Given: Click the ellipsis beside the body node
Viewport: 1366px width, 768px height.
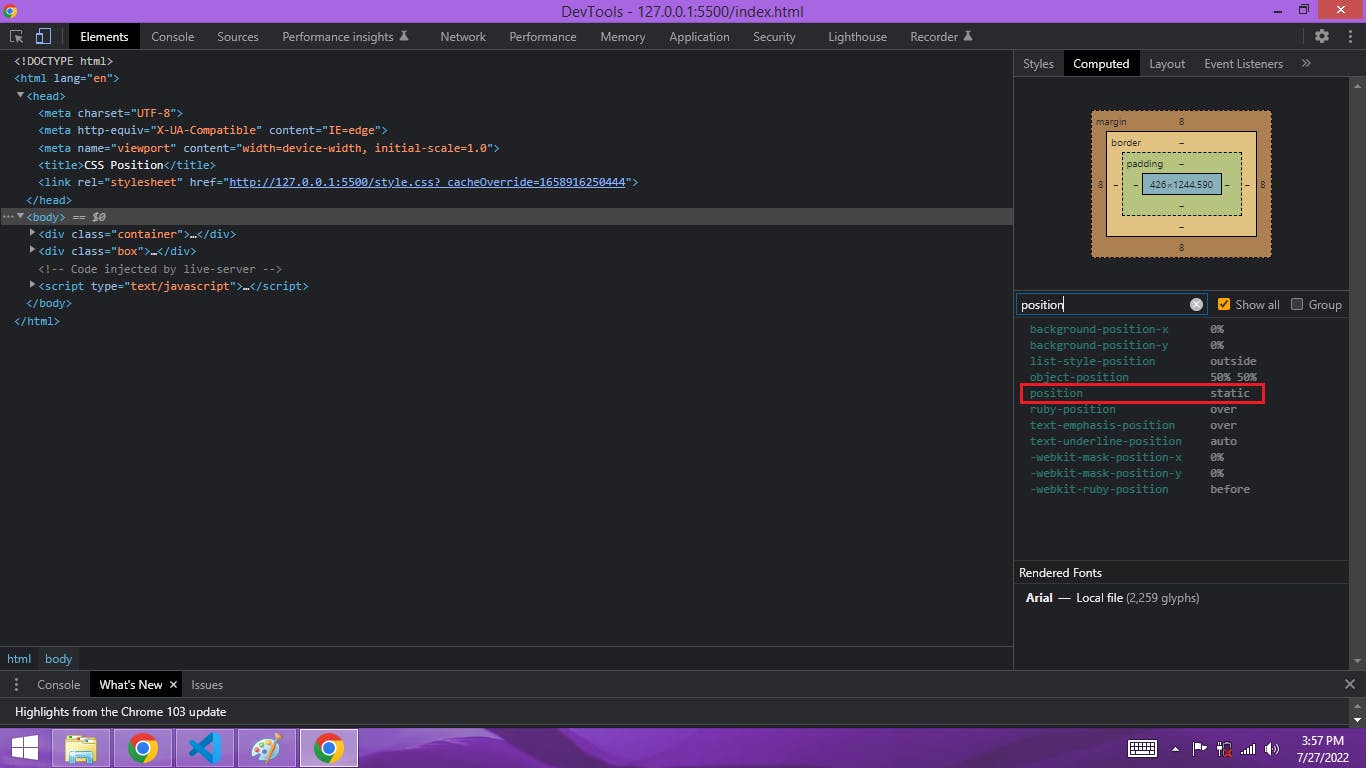Looking at the screenshot, I should point(8,217).
